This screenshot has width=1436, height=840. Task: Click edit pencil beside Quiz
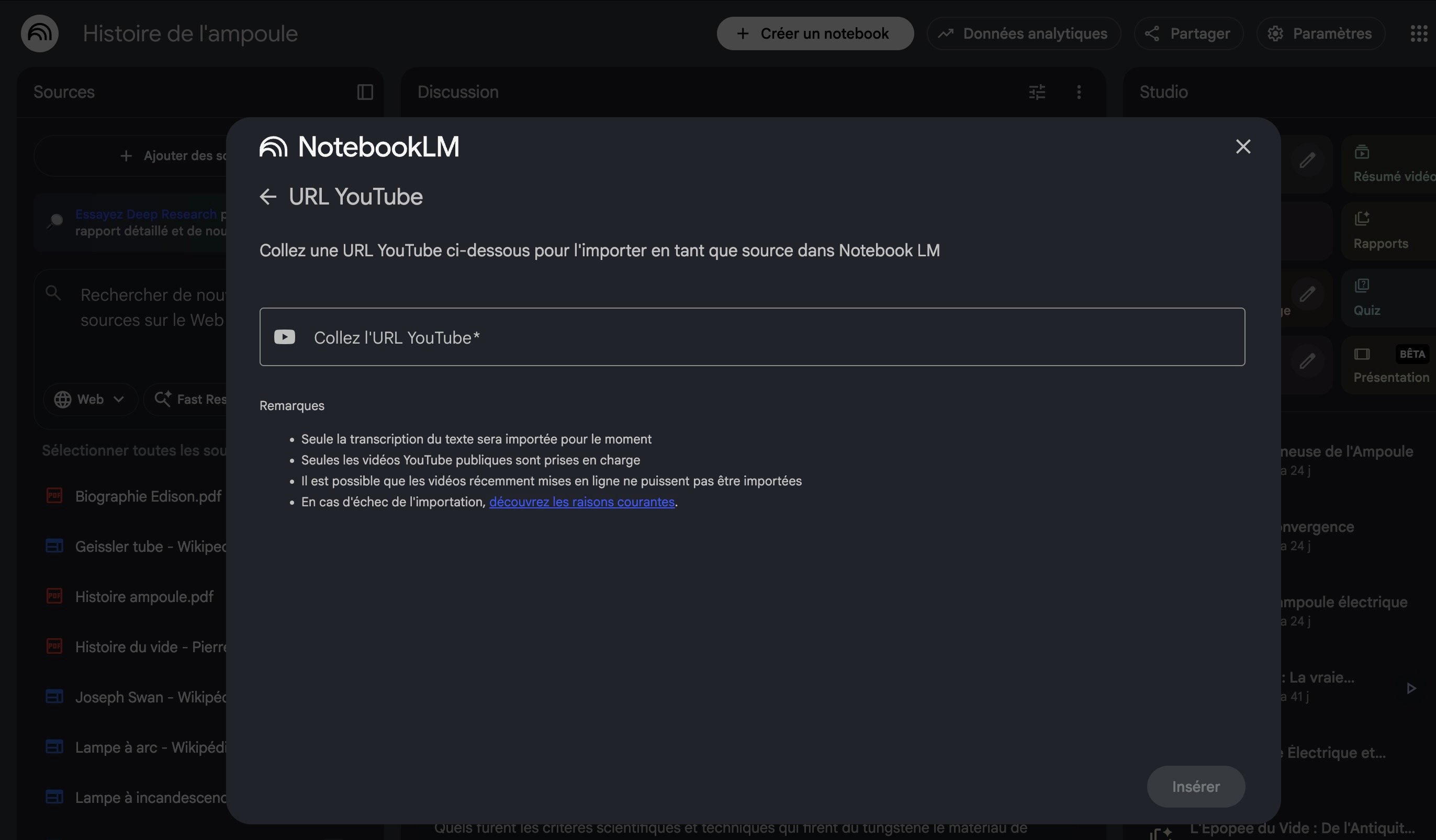(1307, 294)
